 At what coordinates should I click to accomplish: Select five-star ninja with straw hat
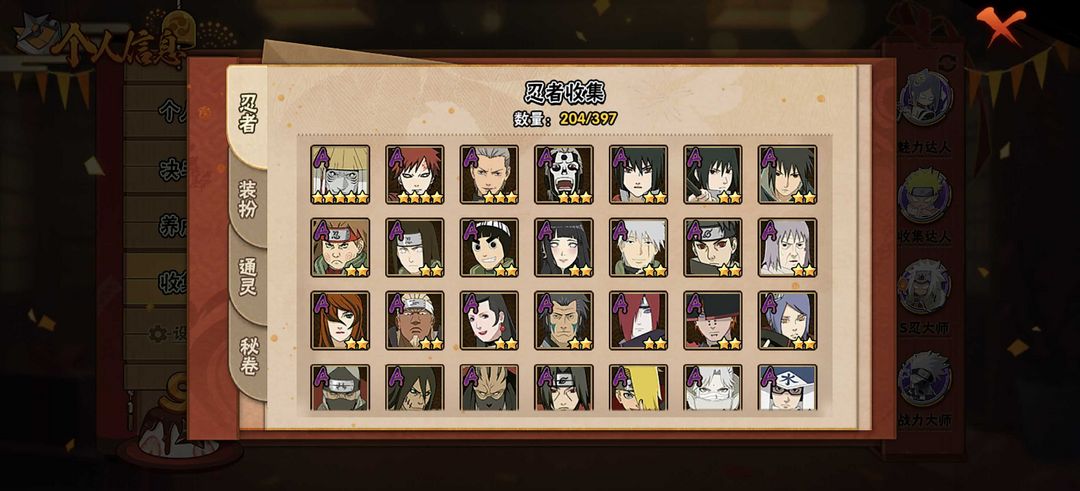[x=340, y=174]
